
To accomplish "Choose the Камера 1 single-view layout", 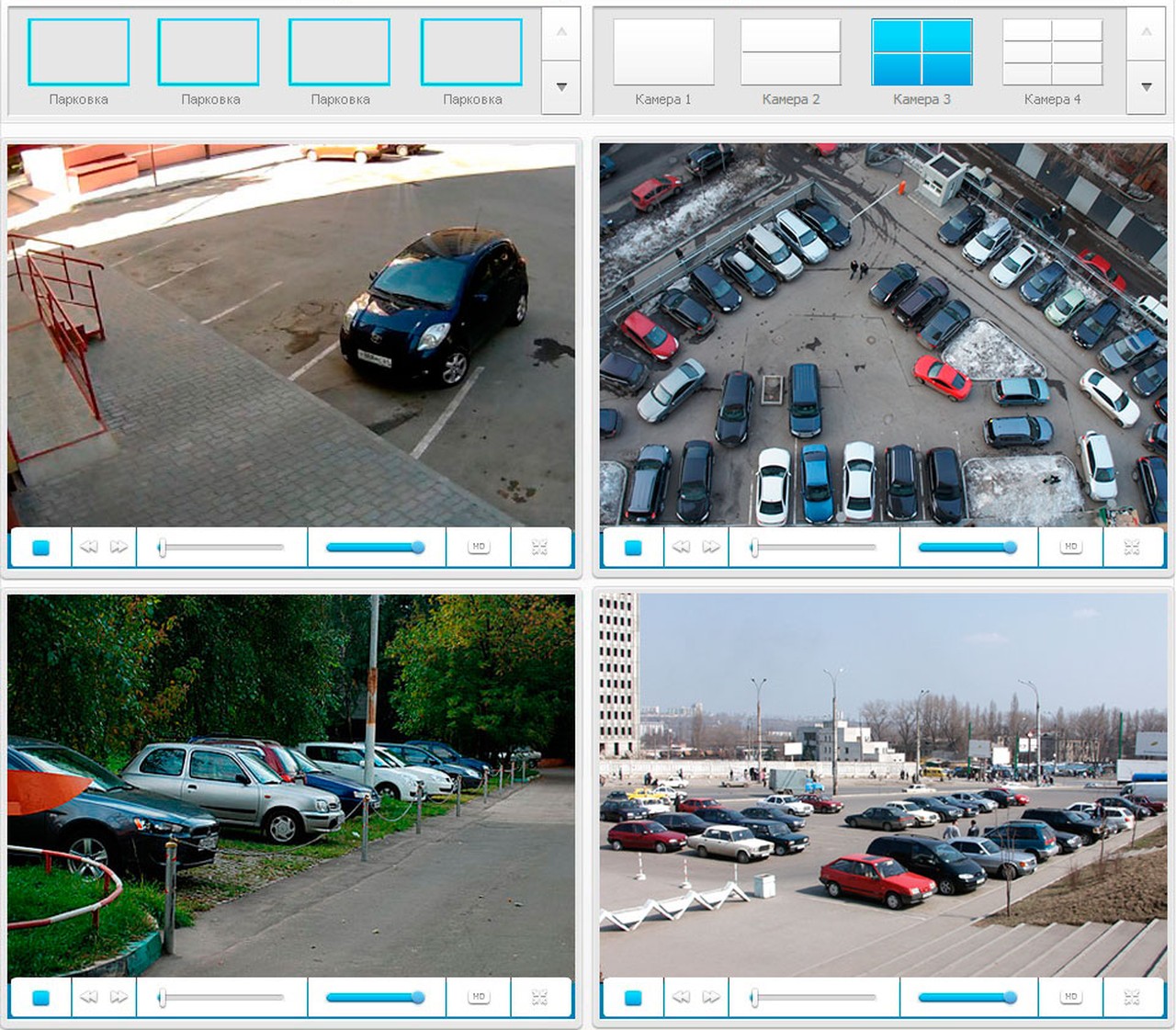I will tap(663, 52).
